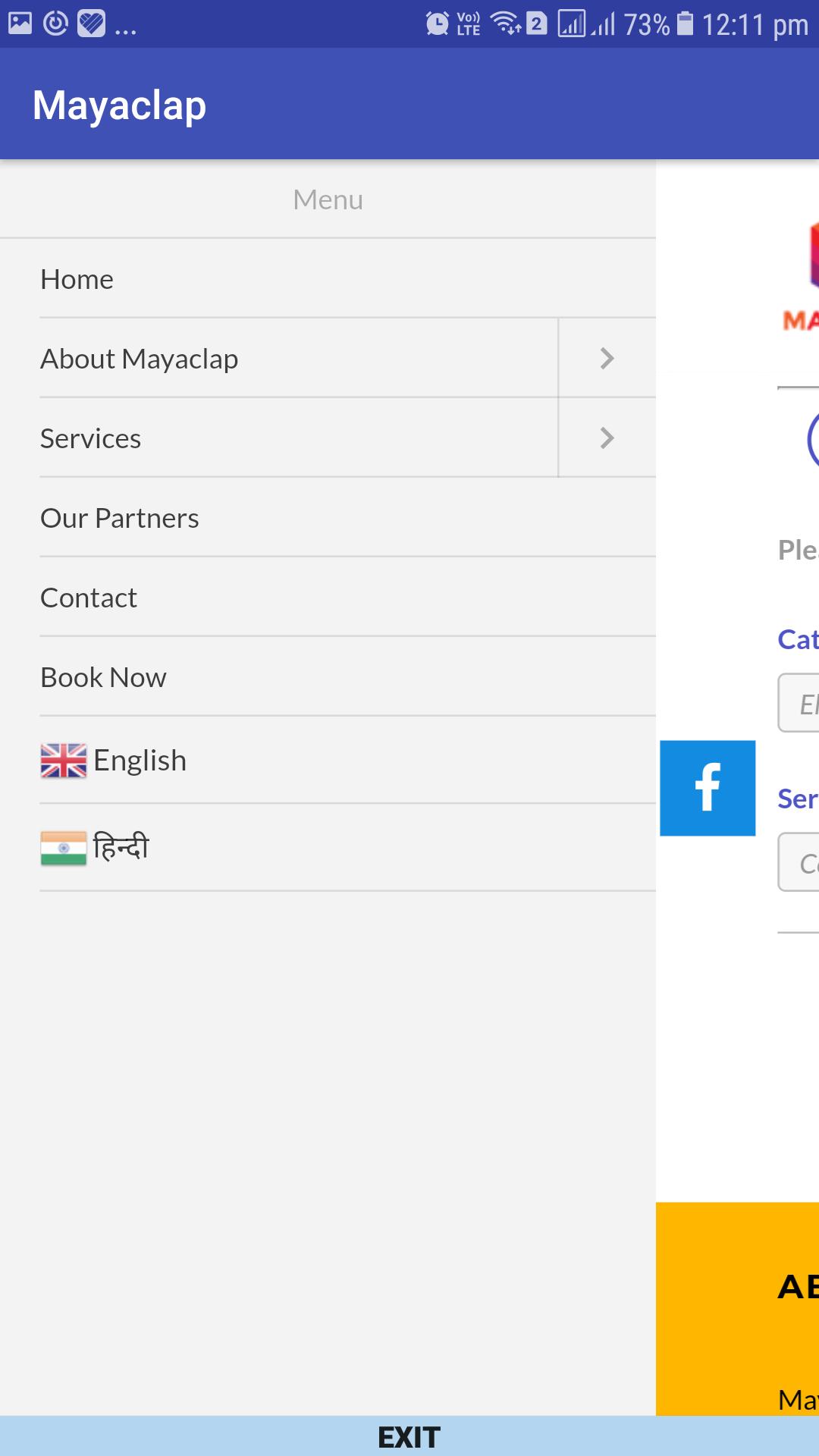This screenshot has height=1456, width=819.
Task: Tap the gallery notification icon in status bar
Action: point(20,24)
